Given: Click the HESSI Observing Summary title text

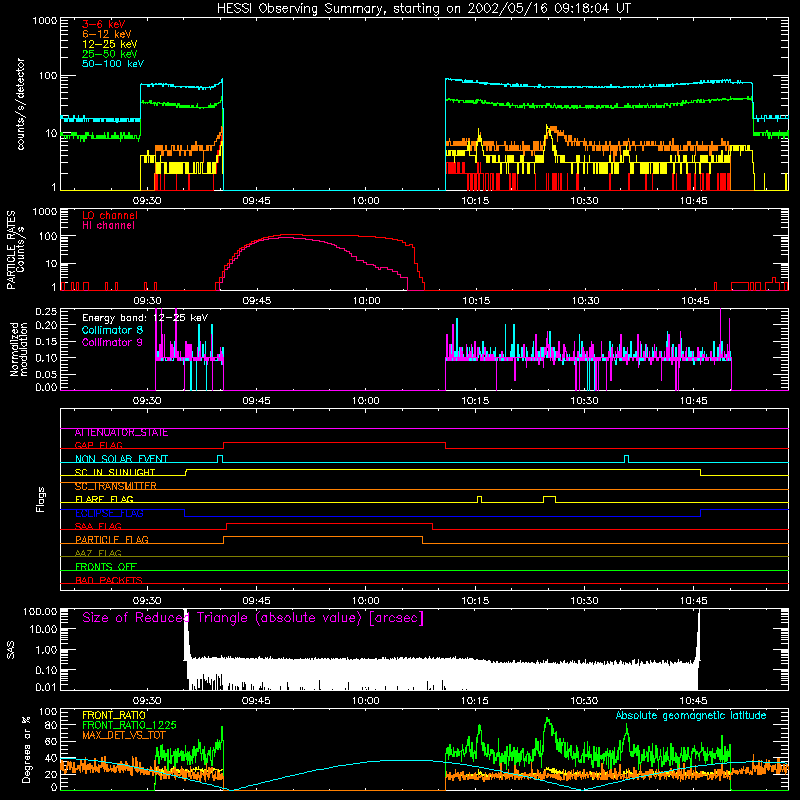Looking at the screenshot, I should (423, 9).
